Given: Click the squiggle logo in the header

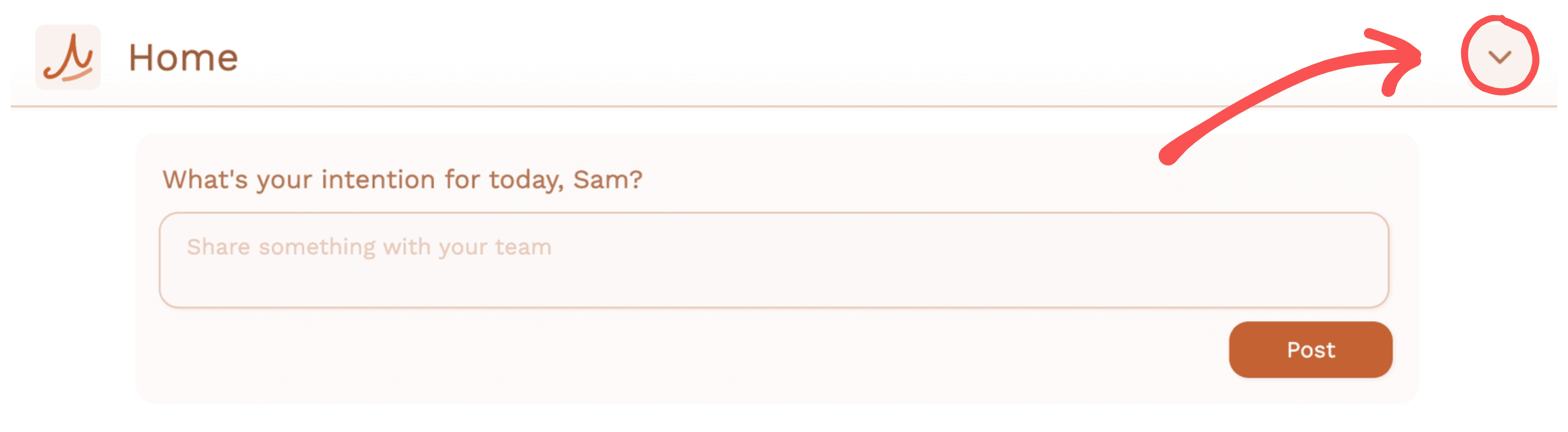Looking at the screenshot, I should (x=68, y=57).
